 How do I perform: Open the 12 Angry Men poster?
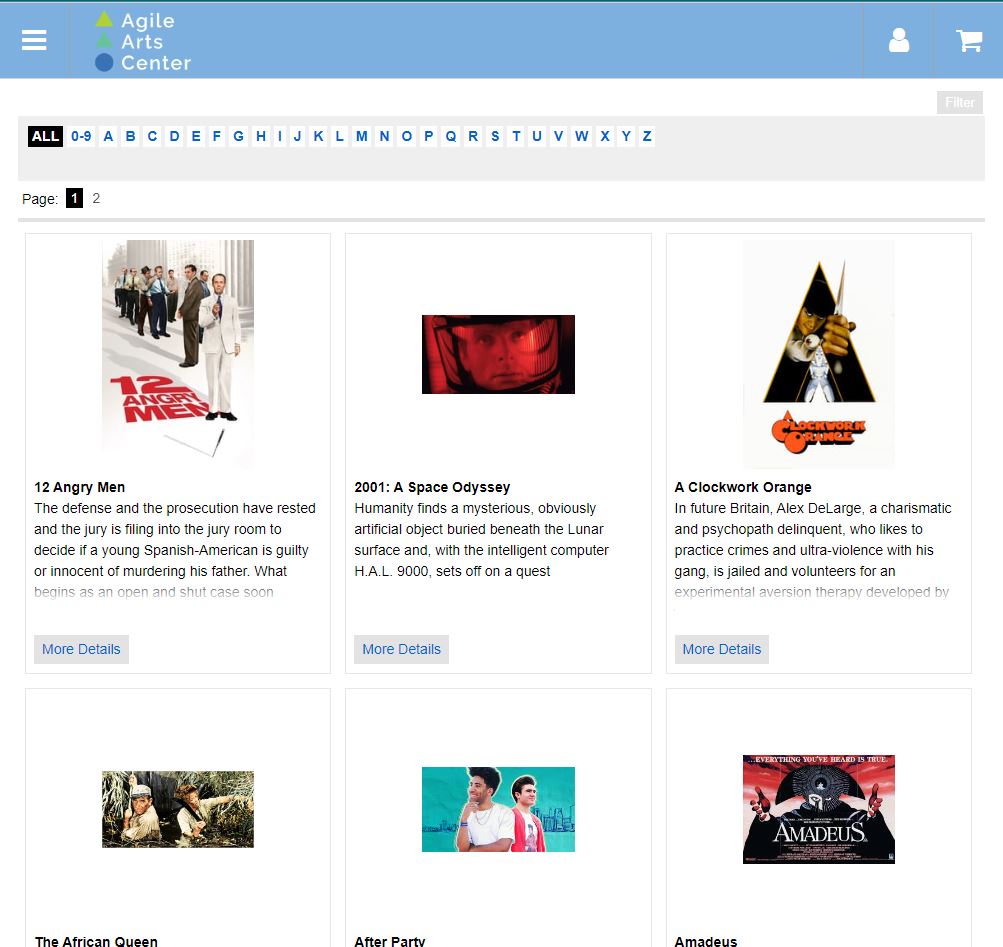tap(178, 354)
